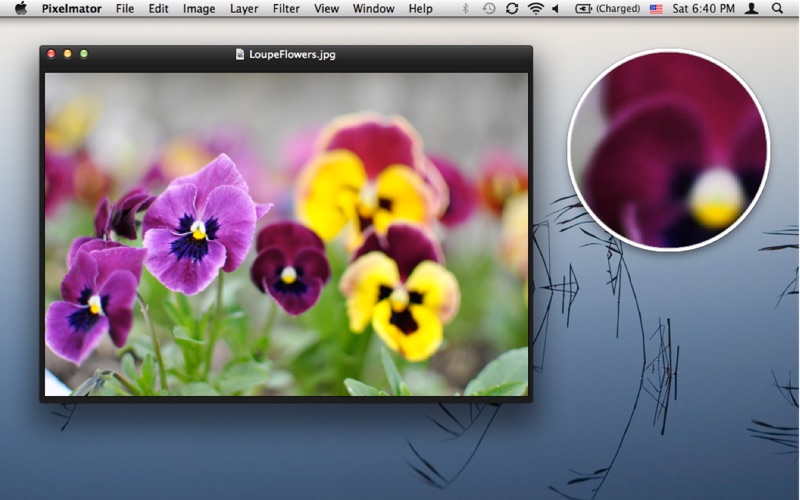Open the Pixelmator application menu
This screenshot has height=500, width=800.
[x=72, y=8]
